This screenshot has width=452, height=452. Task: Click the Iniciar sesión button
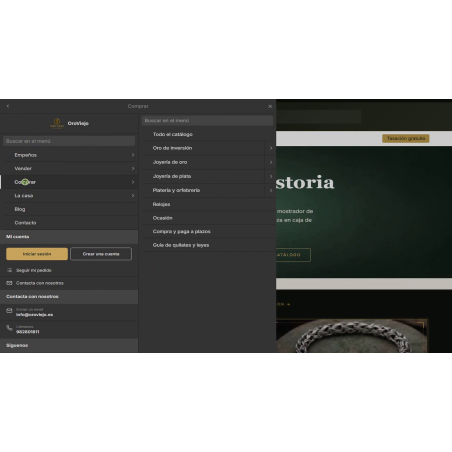37,254
